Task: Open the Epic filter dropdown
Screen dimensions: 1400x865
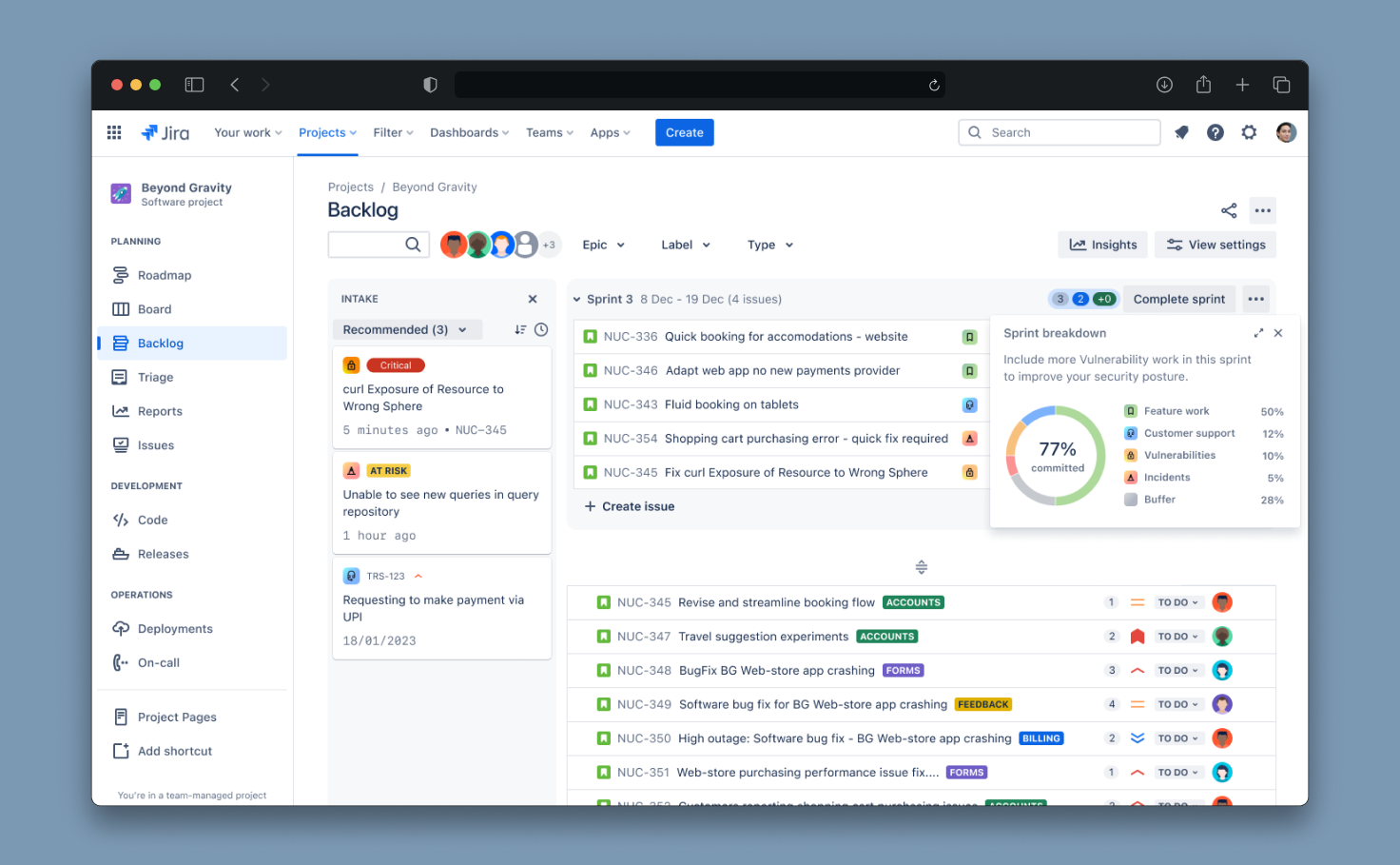Action: click(603, 246)
